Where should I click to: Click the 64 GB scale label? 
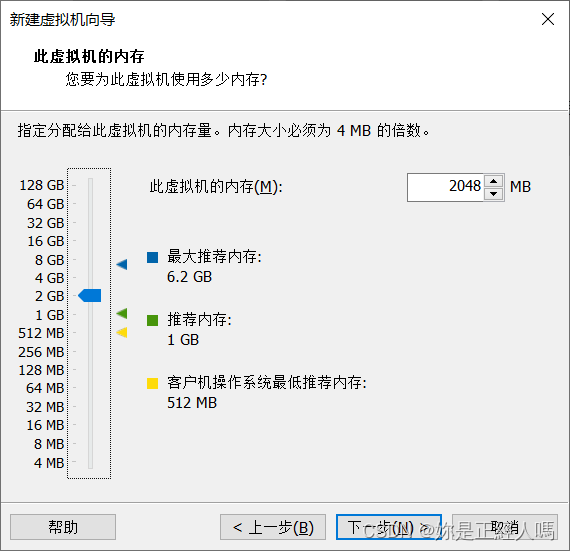click(x=45, y=204)
